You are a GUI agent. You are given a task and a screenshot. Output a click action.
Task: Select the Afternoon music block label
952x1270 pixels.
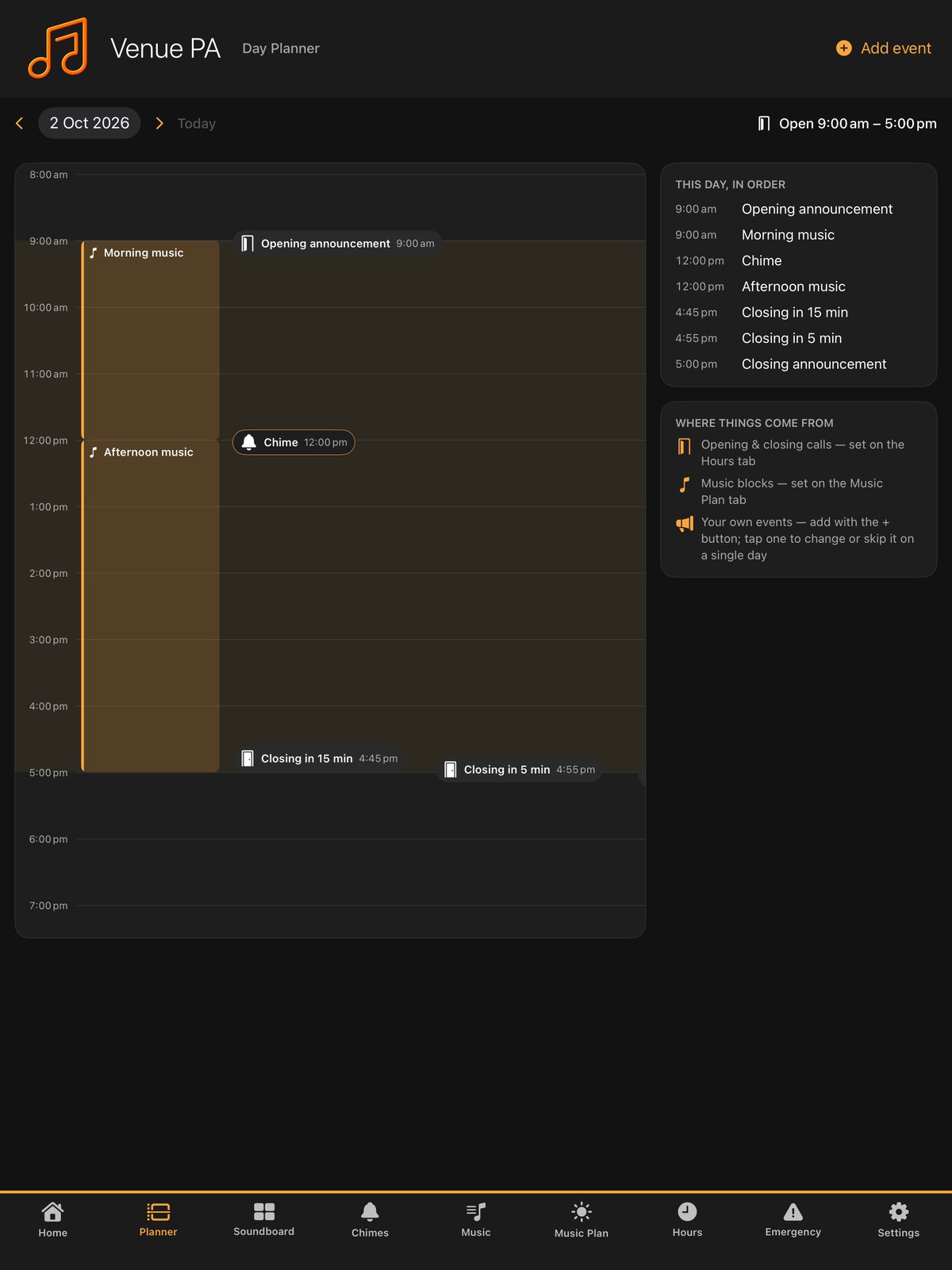coord(148,452)
